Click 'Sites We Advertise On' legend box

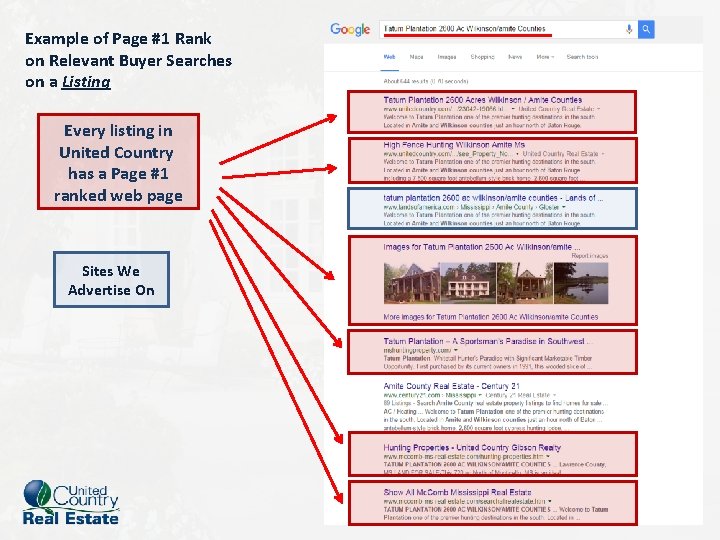112,279
